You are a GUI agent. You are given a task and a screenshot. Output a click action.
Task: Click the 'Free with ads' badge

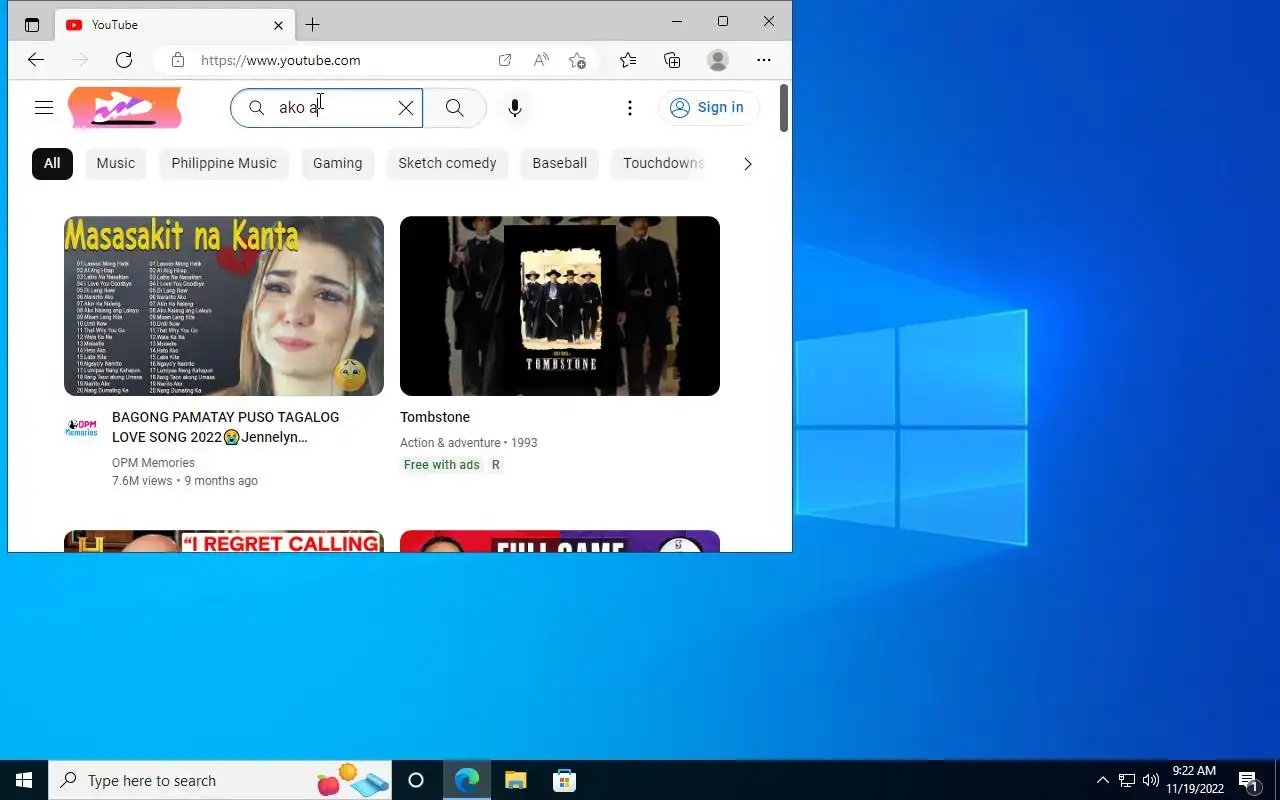tap(442, 465)
